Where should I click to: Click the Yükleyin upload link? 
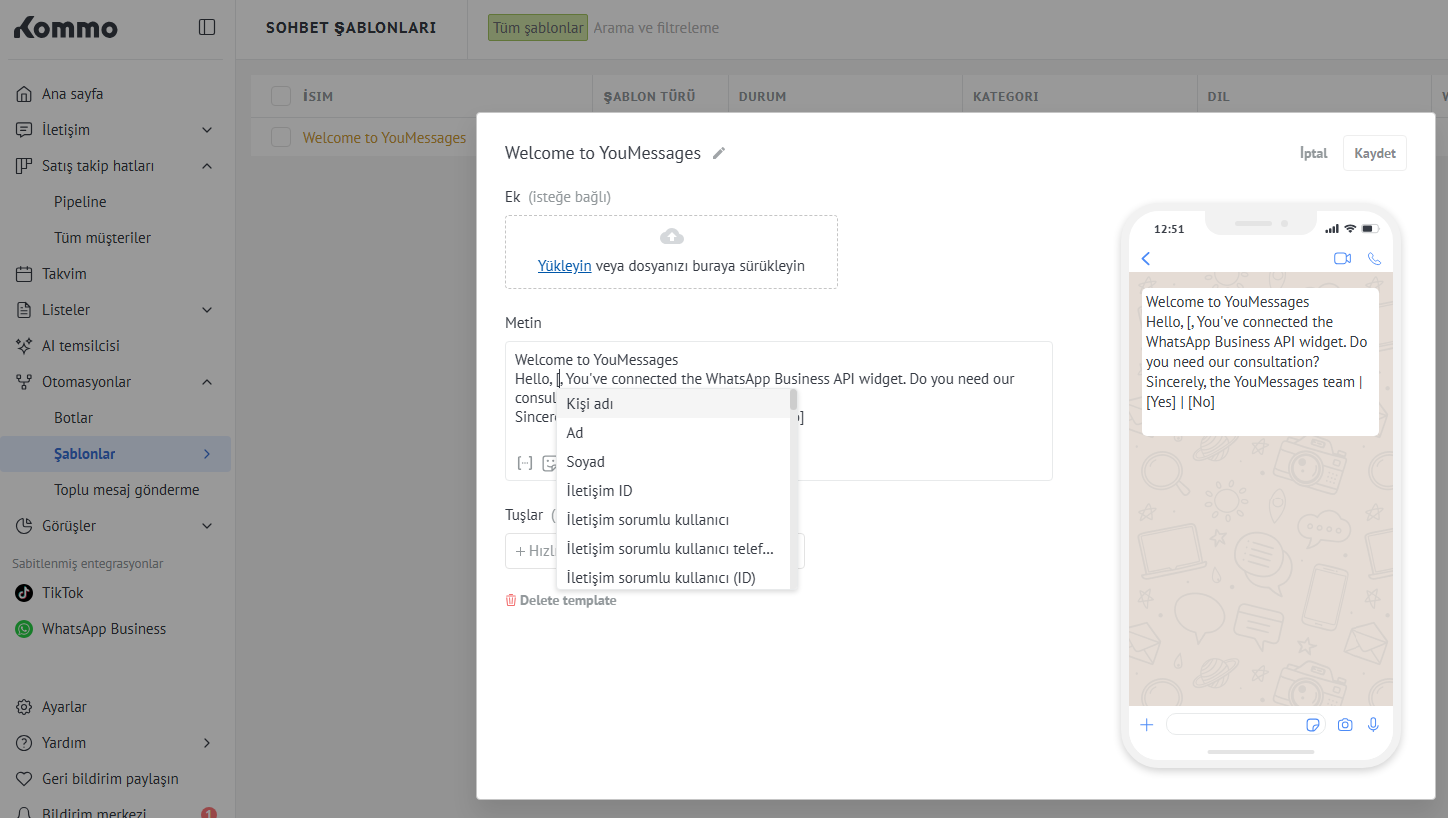[564, 266]
